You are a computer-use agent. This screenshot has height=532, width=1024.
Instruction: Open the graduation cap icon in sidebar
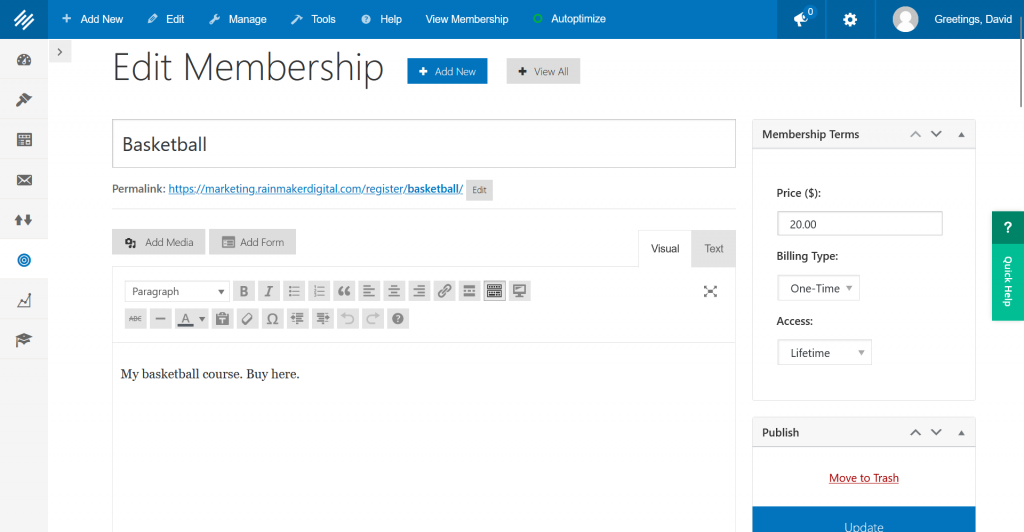24,340
